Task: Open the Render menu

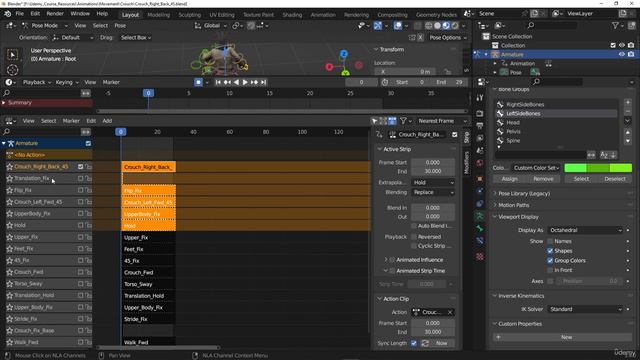Action: [x=55, y=13]
